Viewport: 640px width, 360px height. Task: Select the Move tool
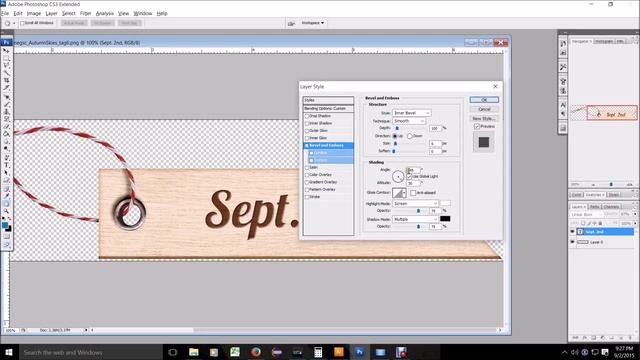coord(7,51)
